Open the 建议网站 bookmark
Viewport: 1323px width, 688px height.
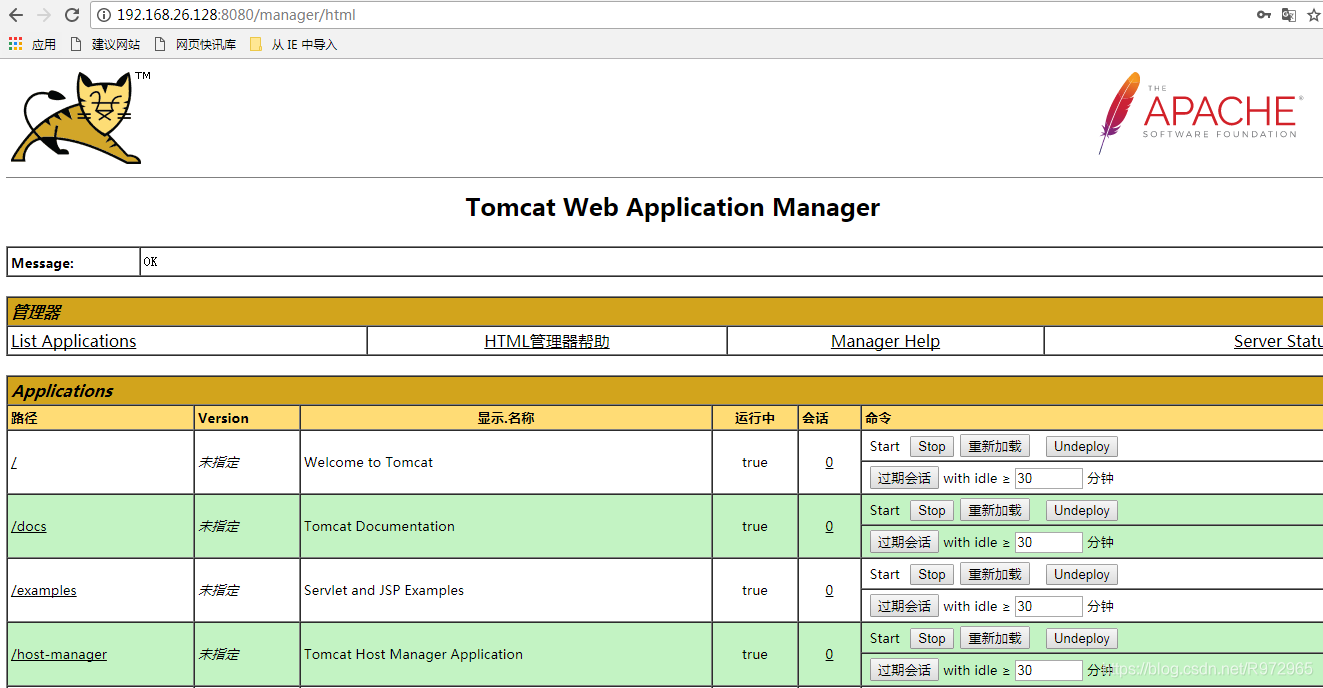pos(105,44)
